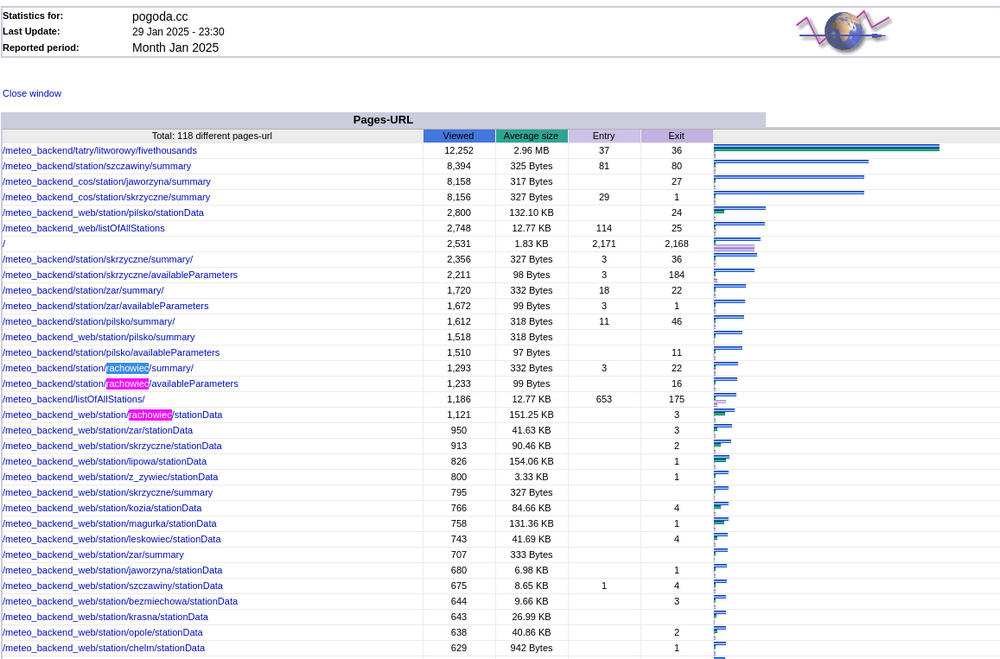
Task: Open the z_zywiec/stationData link
Action: (x=110, y=477)
